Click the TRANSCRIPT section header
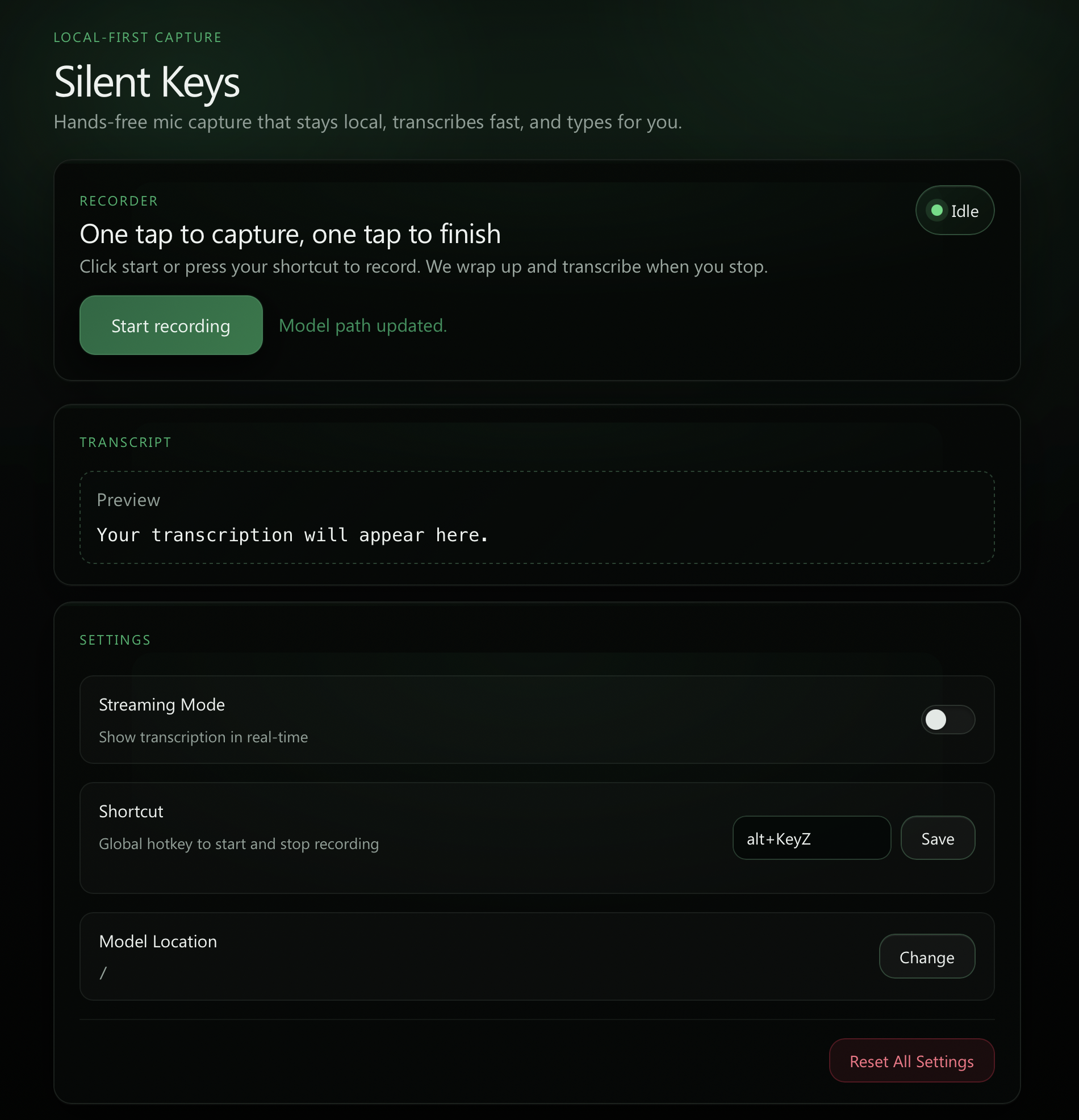Image resolution: width=1079 pixels, height=1120 pixels. click(x=125, y=442)
